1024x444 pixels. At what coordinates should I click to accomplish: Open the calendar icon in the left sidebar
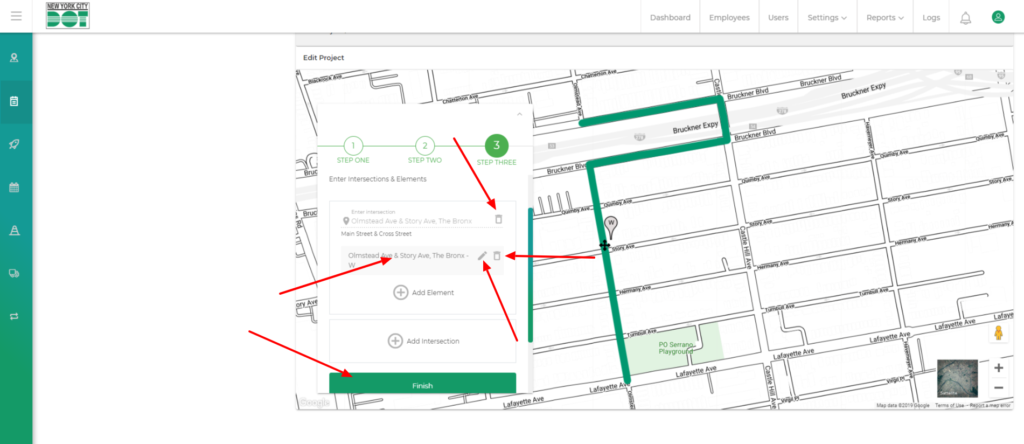[15, 187]
